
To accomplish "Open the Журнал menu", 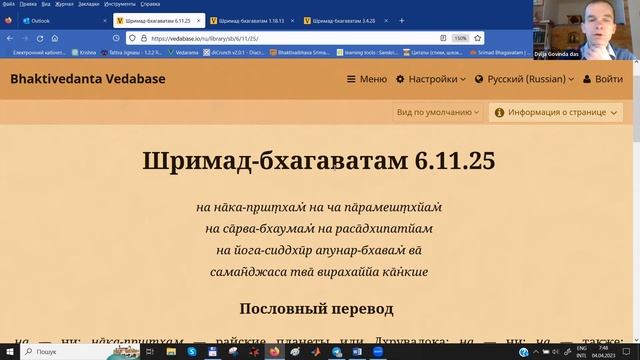I will tap(64, 4).
